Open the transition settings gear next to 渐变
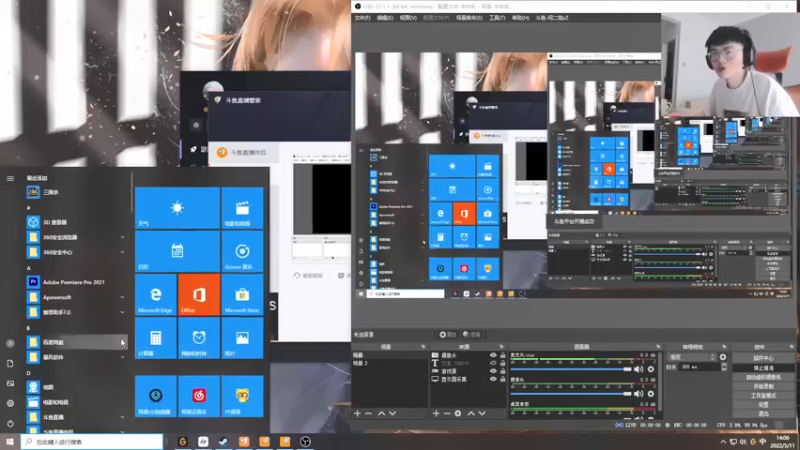This screenshot has width=800, height=450. (x=723, y=357)
